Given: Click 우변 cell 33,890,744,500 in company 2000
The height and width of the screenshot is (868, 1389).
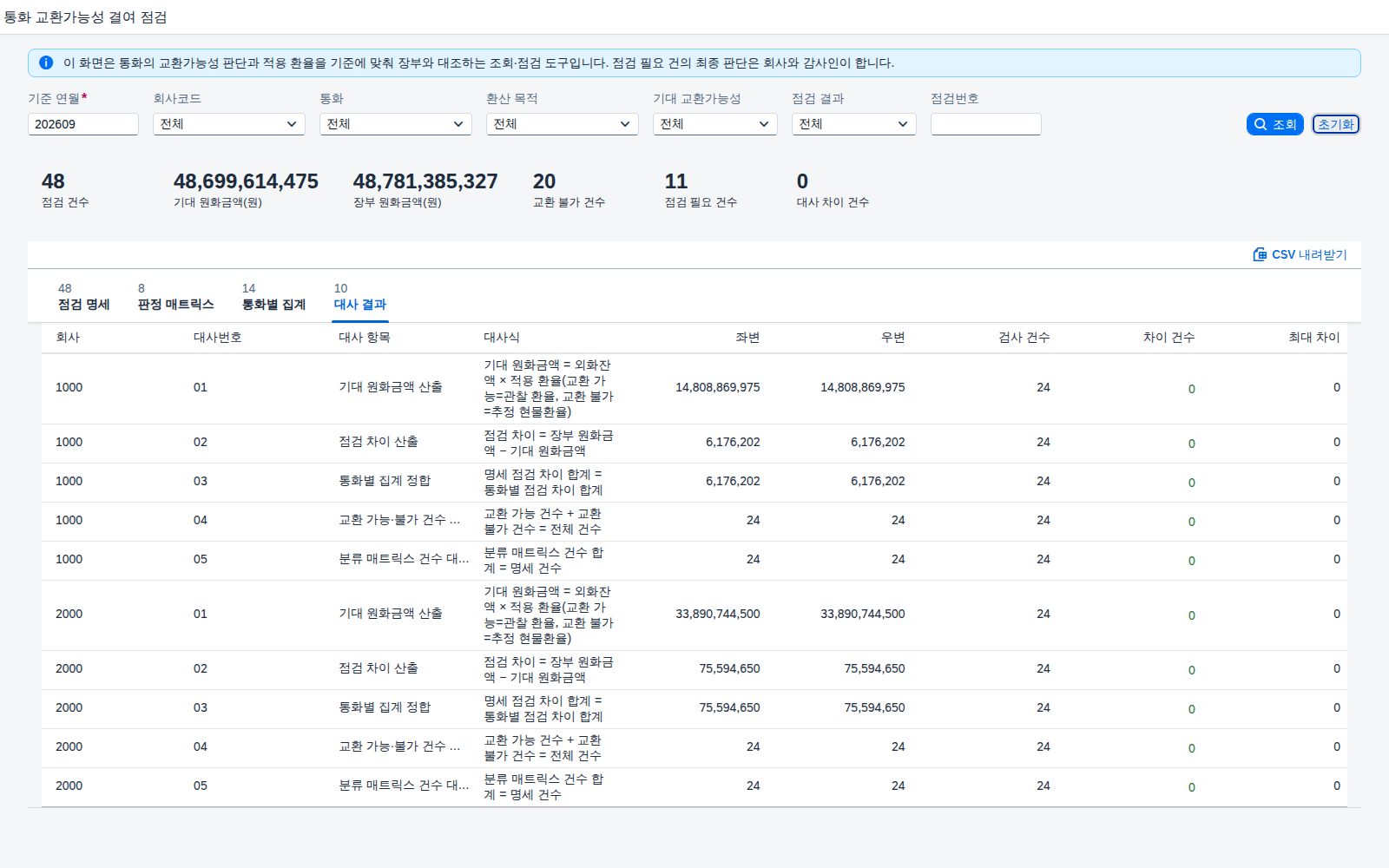Looking at the screenshot, I should [x=863, y=615].
